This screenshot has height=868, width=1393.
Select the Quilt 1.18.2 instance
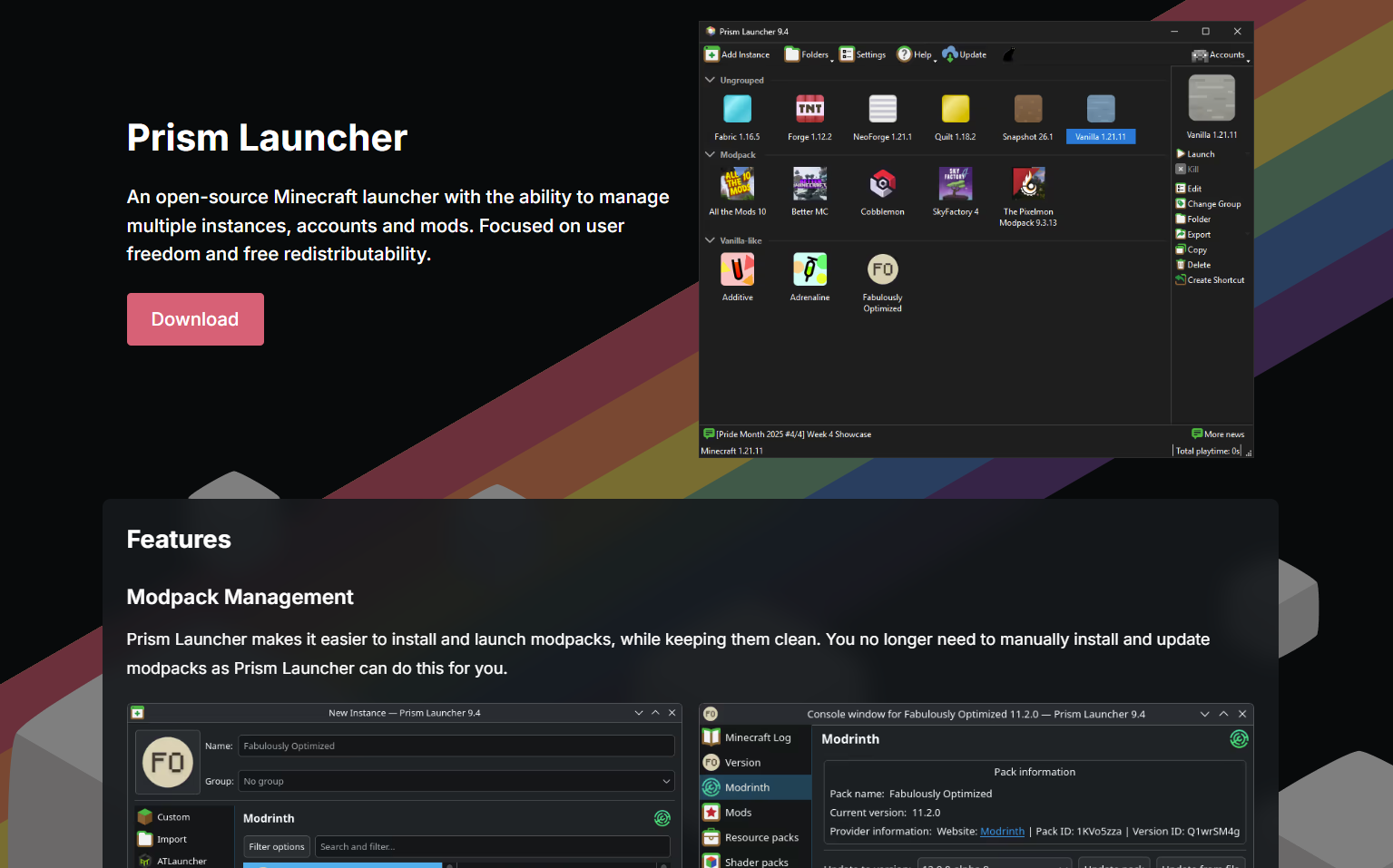[955, 109]
